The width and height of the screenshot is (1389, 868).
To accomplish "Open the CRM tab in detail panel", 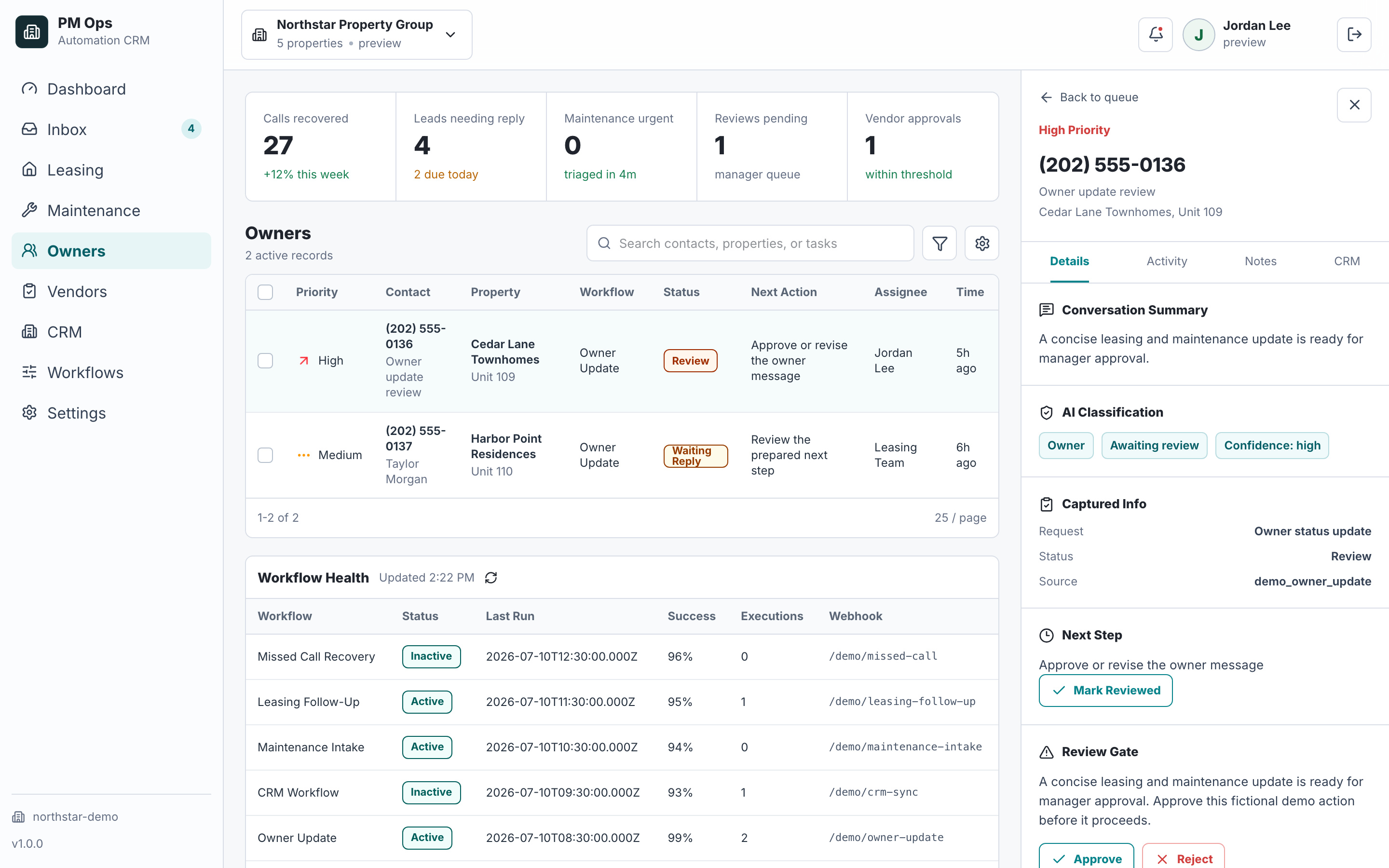I will pos(1347,261).
